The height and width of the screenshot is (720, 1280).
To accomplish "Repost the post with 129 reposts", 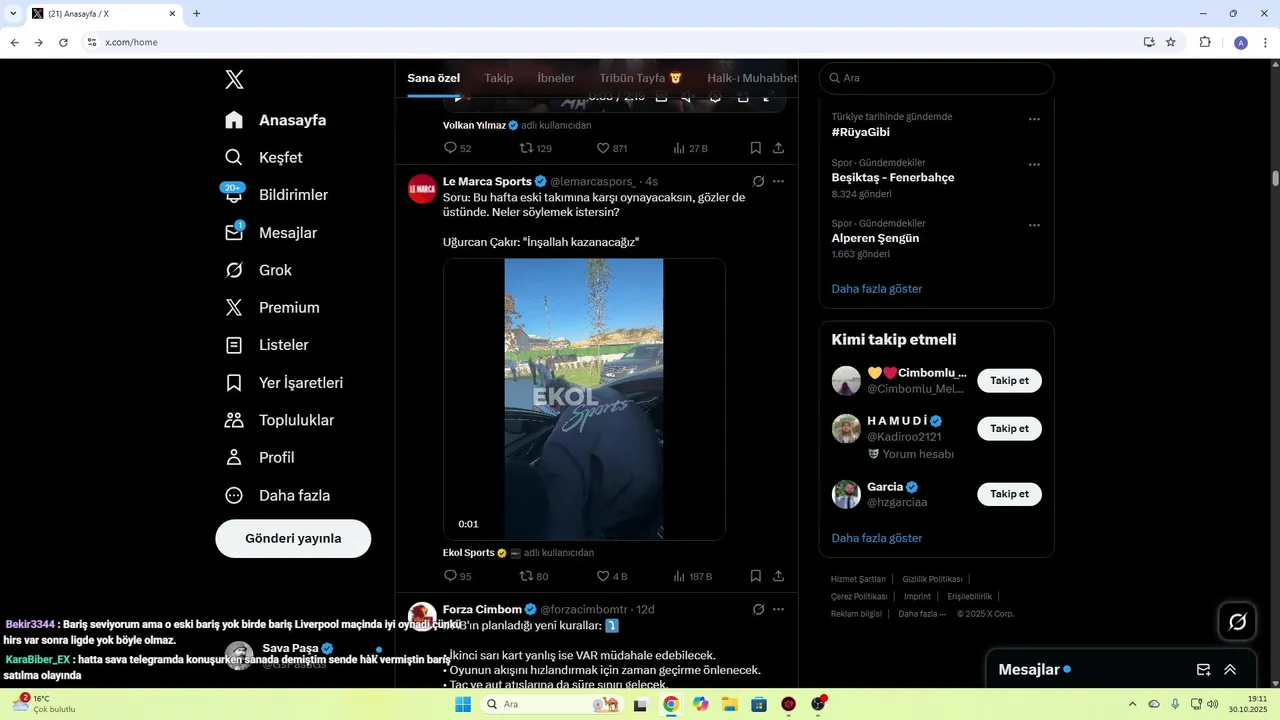I will click(x=535, y=148).
